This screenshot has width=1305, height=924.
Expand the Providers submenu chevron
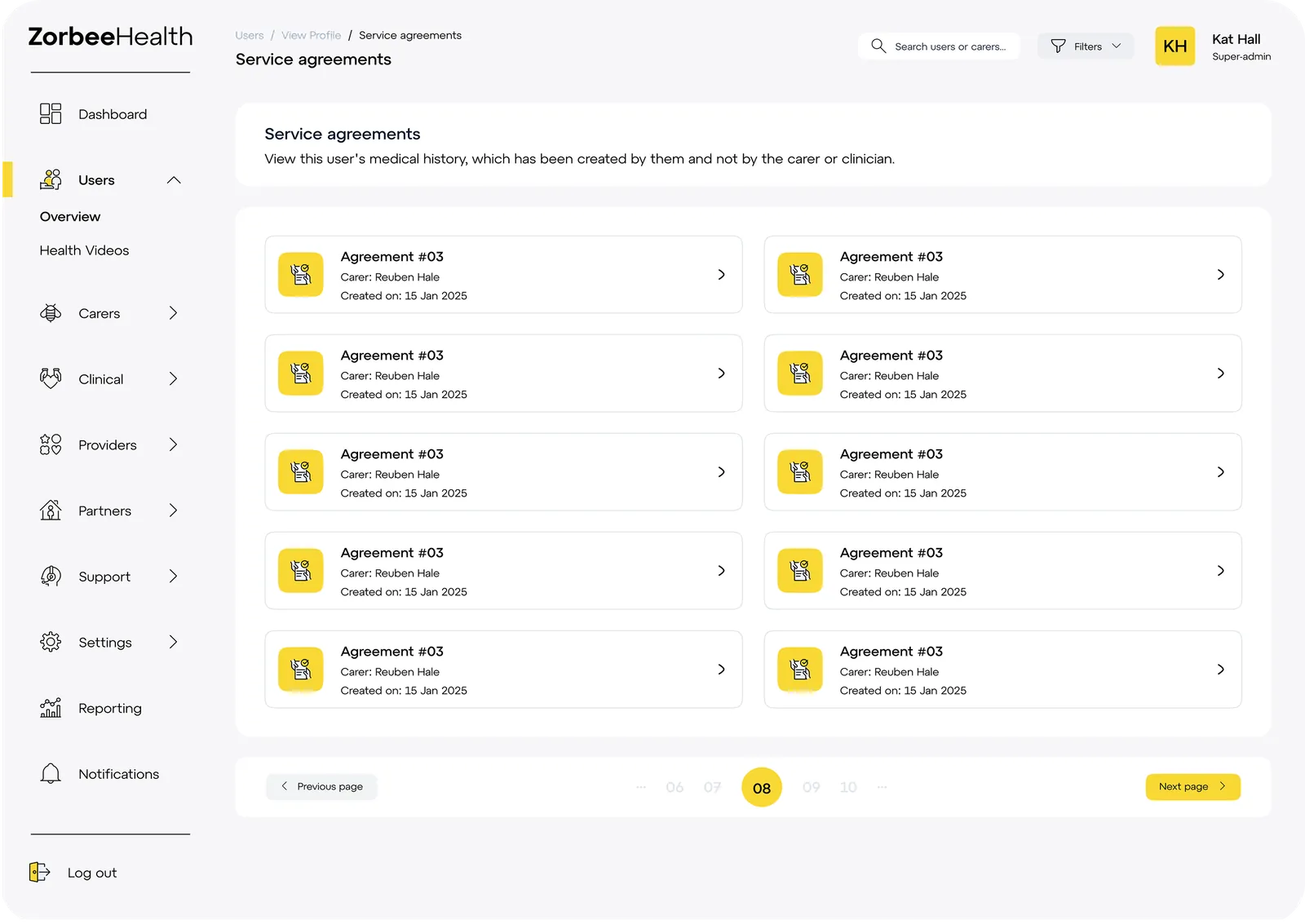pyautogui.click(x=173, y=444)
